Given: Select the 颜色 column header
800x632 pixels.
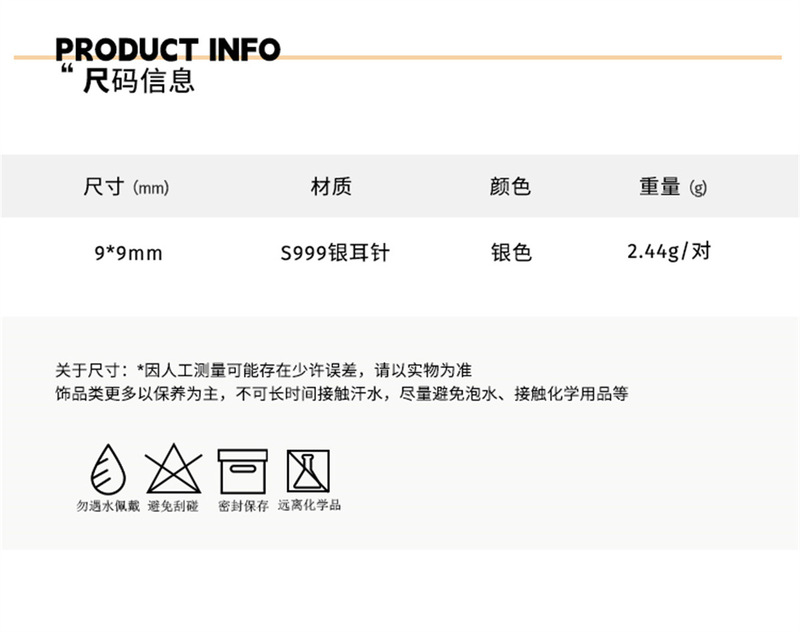Looking at the screenshot, I should point(510,187).
